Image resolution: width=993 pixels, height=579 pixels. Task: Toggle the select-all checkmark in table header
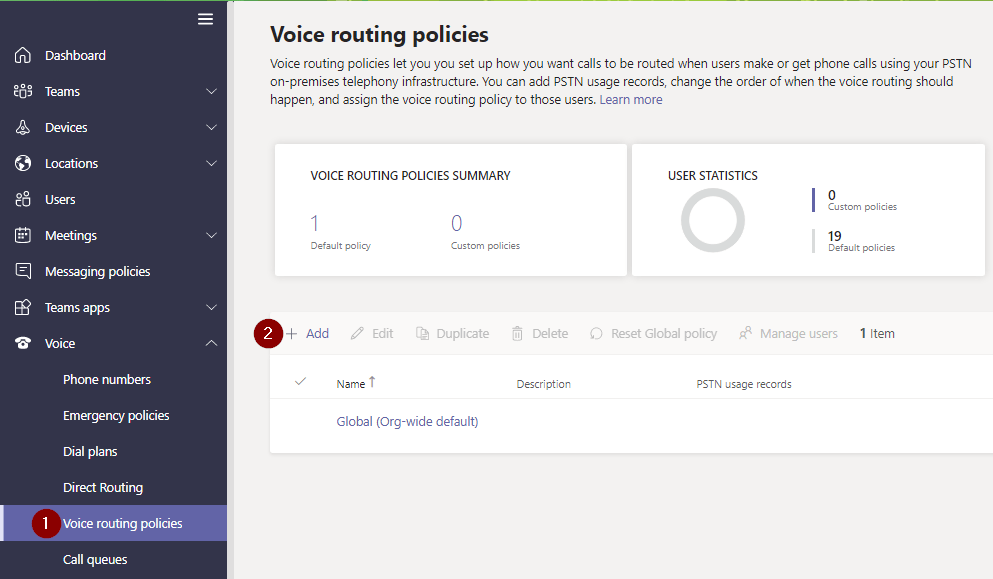(x=300, y=382)
